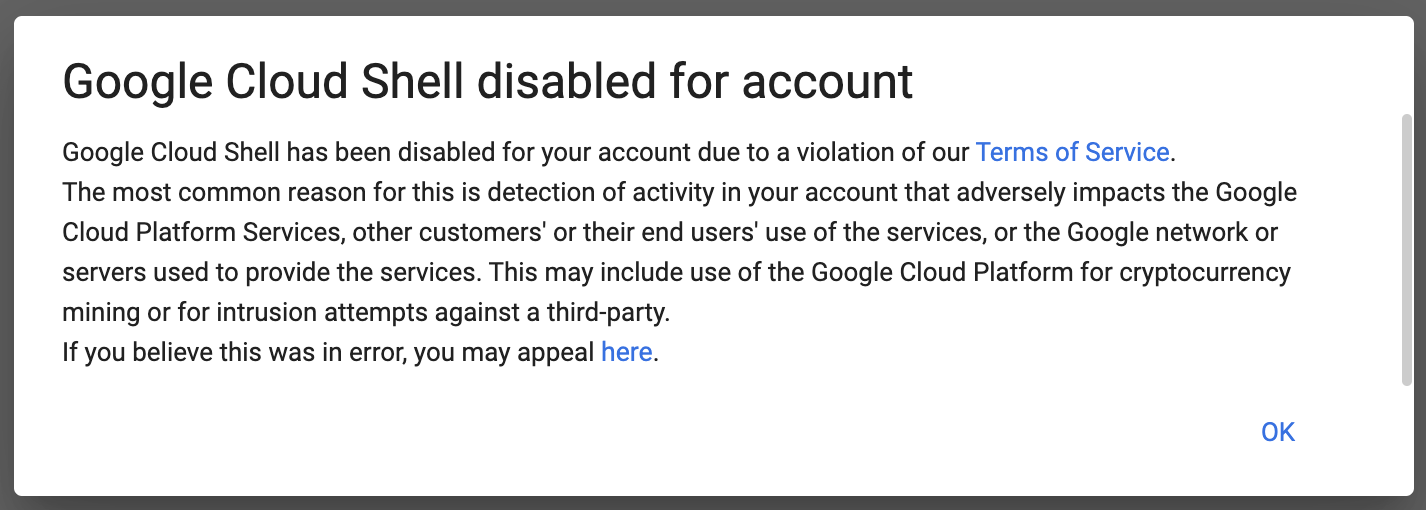Click the word "disabled" in the dialog title

click(572, 82)
